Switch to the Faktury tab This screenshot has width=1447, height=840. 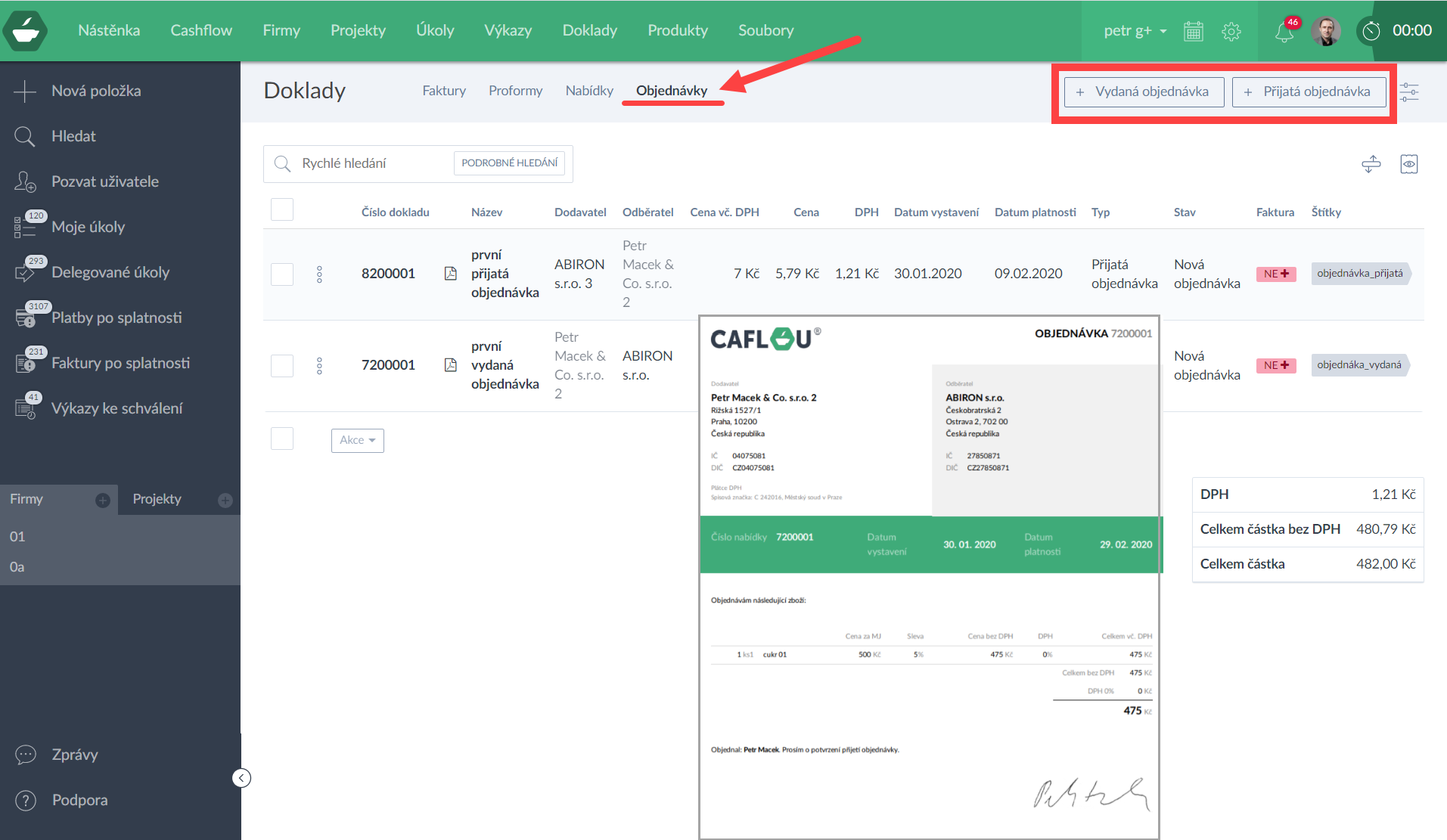click(x=444, y=91)
